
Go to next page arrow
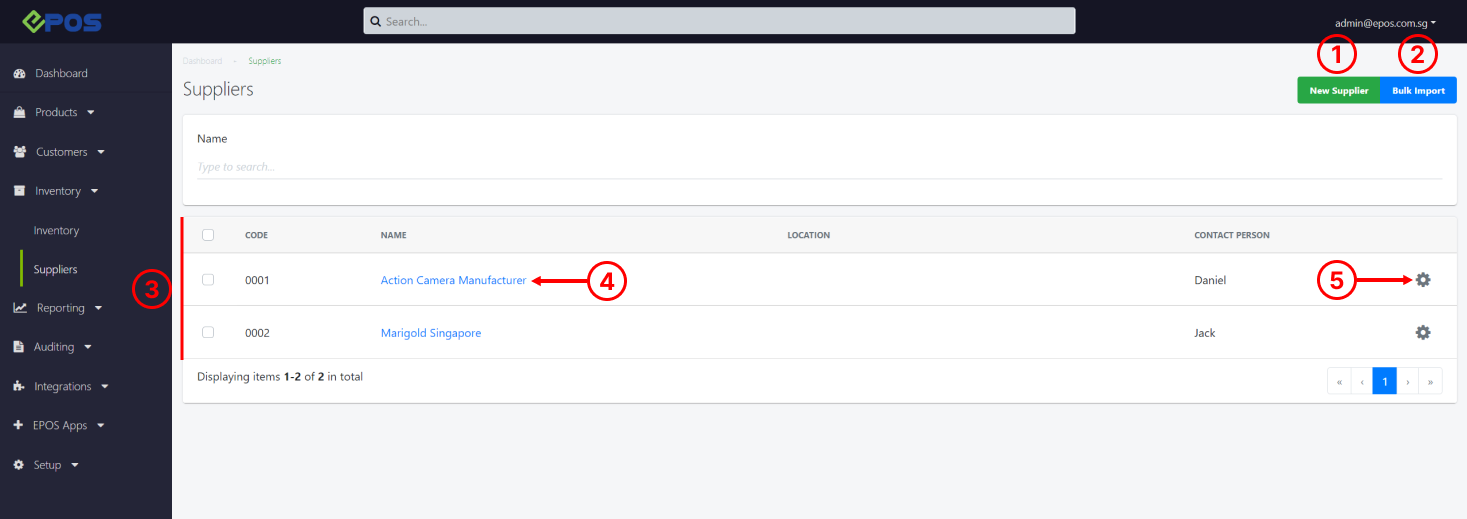pos(1408,381)
